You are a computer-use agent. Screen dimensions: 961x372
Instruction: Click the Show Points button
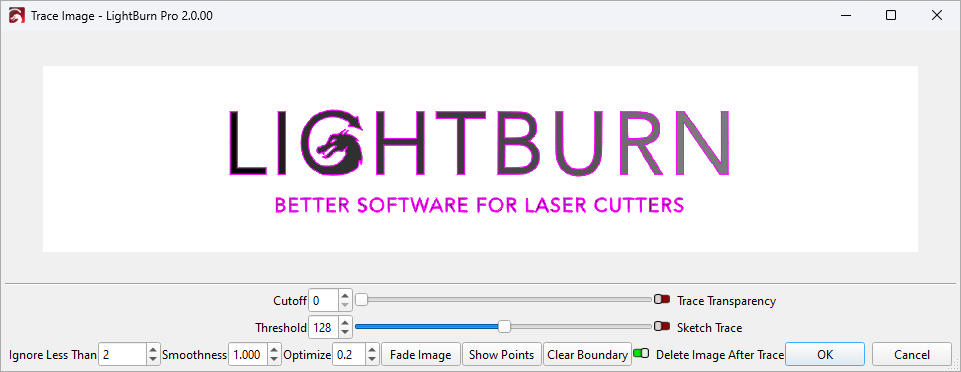(x=501, y=355)
